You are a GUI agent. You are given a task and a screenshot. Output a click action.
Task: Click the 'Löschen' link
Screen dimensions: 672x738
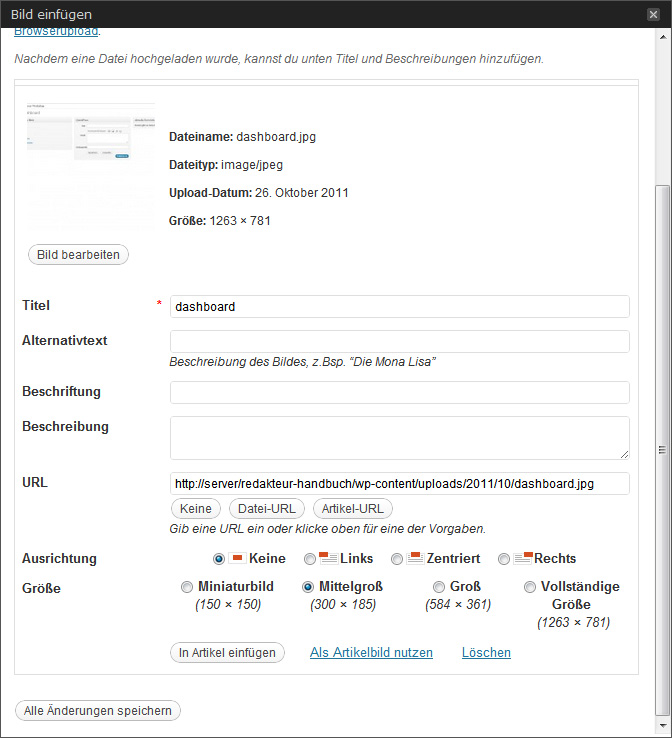(486, 652)
